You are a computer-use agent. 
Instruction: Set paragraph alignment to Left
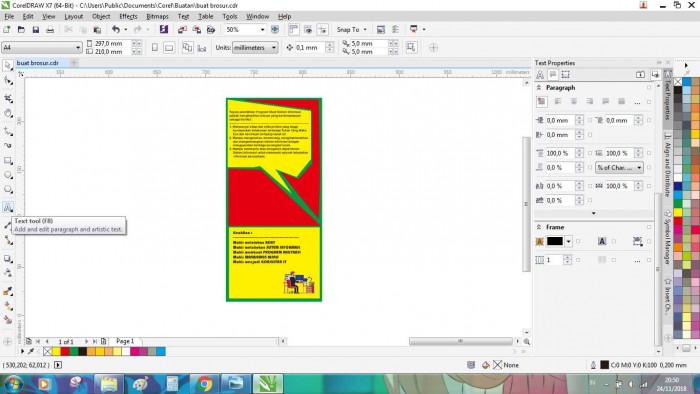pyautogui.click(x=558, y=102)
